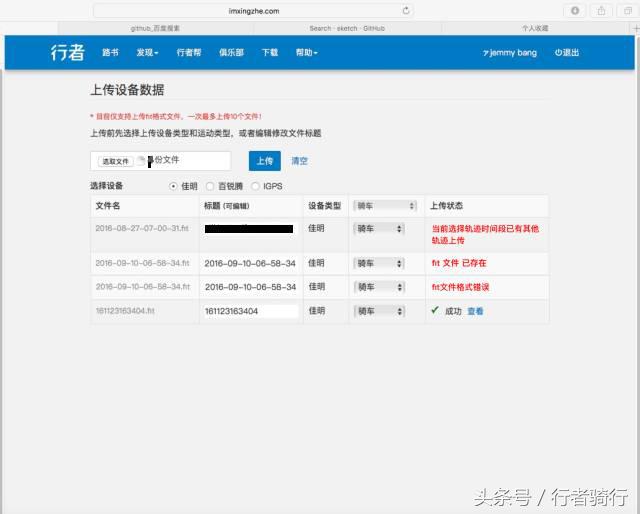Click 设备类型 column header

click(324, 206)
